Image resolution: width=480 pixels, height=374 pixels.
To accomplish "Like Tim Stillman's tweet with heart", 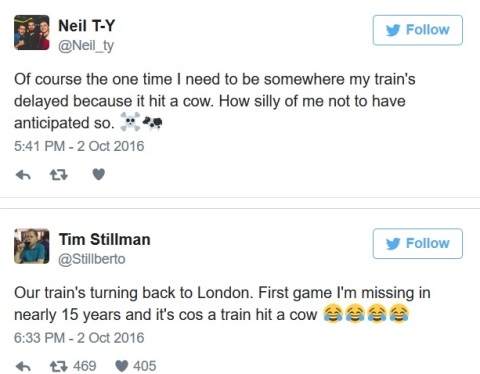I will (122, 366).
